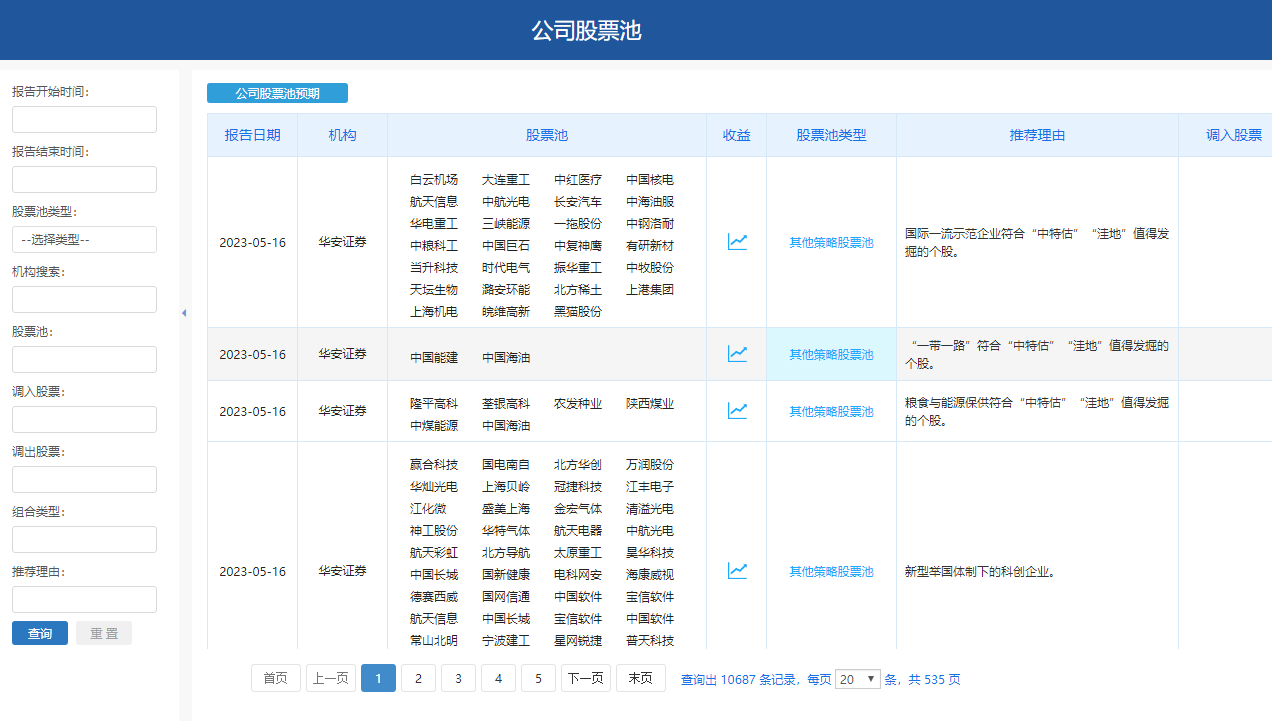Click the 股票池 column header
The image size is (1272, 721).
[x=547, y=135]
